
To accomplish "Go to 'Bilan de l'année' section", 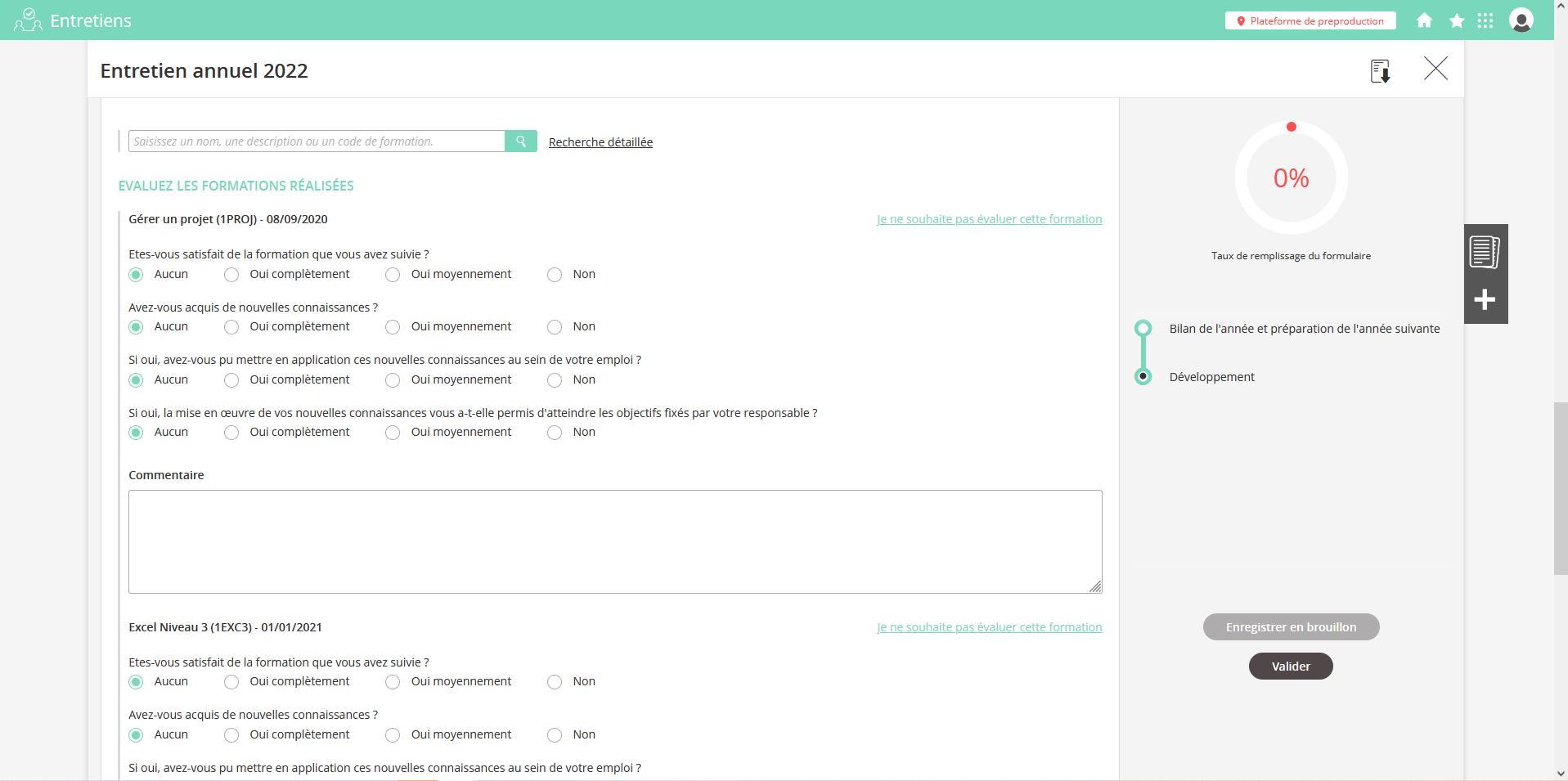I will point(1304,329).
